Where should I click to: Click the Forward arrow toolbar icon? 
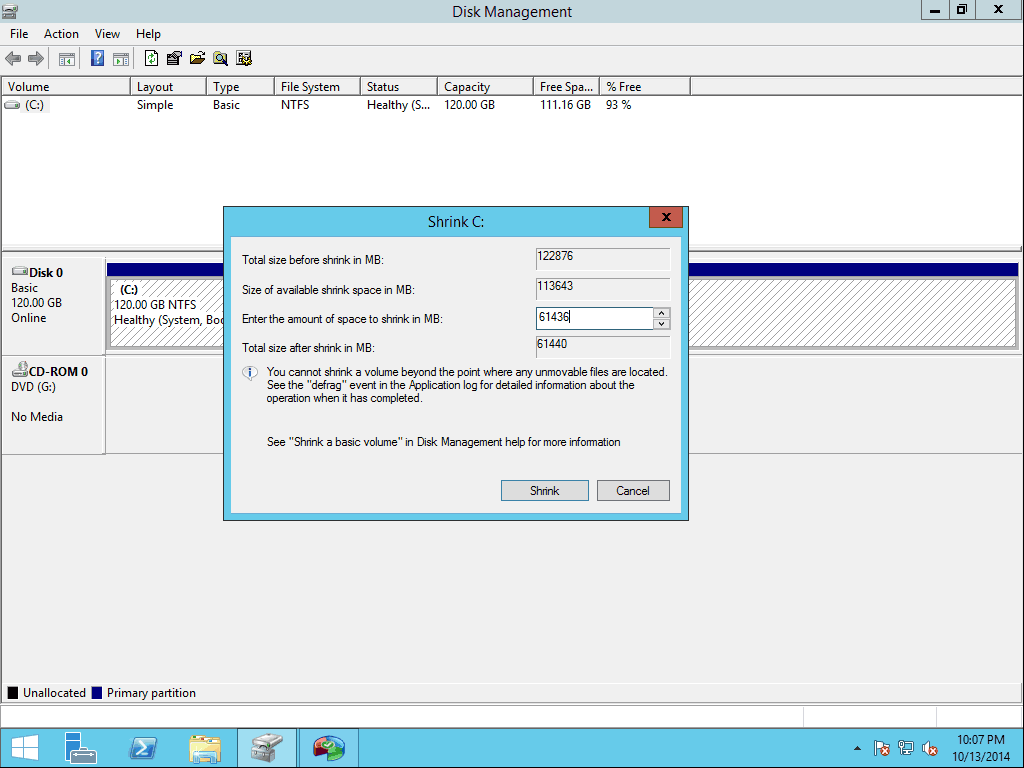[36, 59]
